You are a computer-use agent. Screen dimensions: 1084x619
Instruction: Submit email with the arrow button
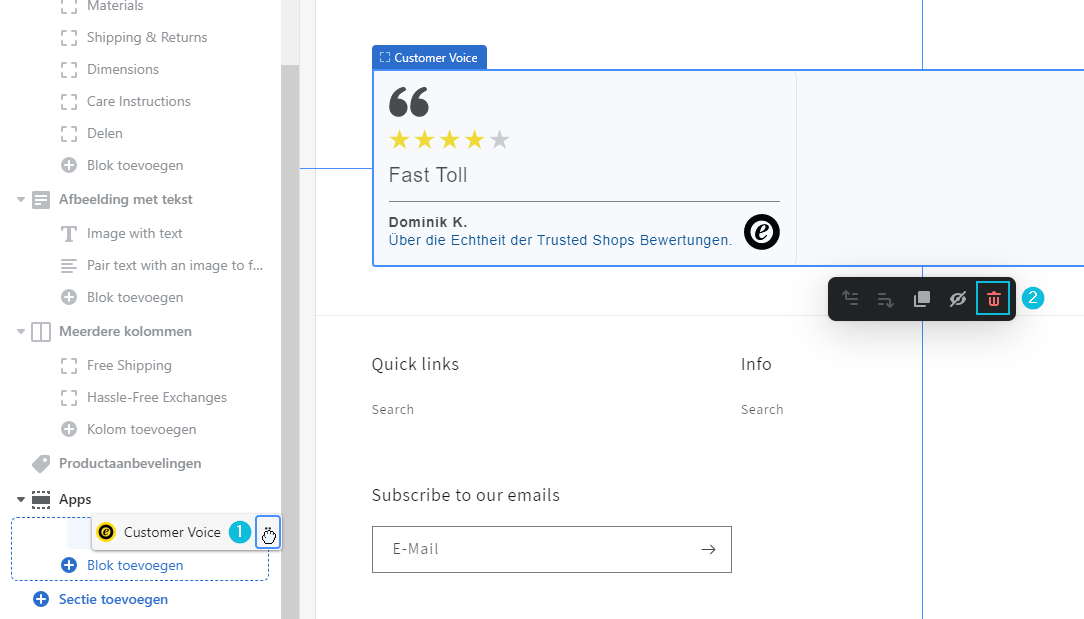tap(709, 549)
